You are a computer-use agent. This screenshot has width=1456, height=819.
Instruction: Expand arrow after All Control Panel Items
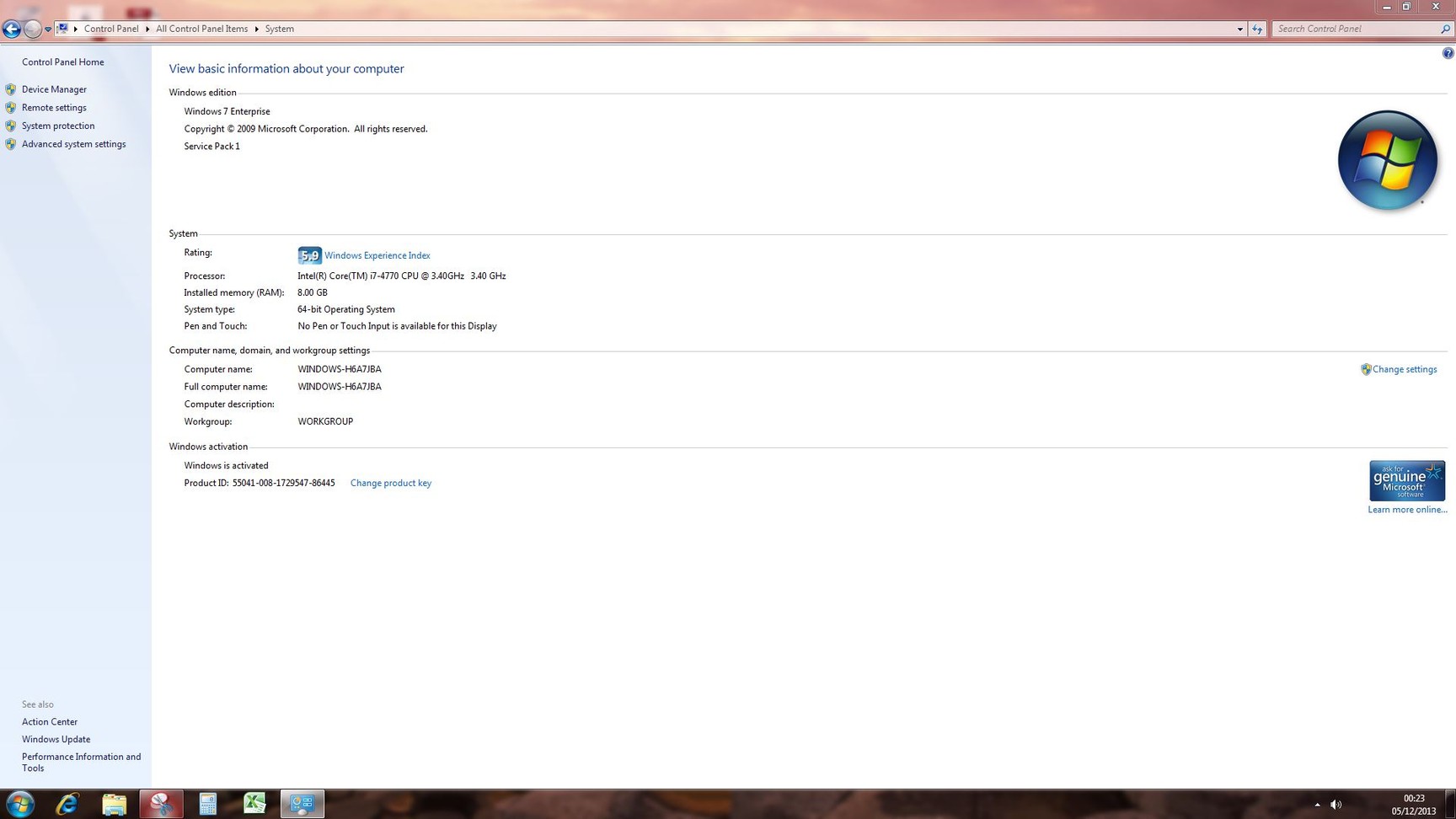click(257, 29)
